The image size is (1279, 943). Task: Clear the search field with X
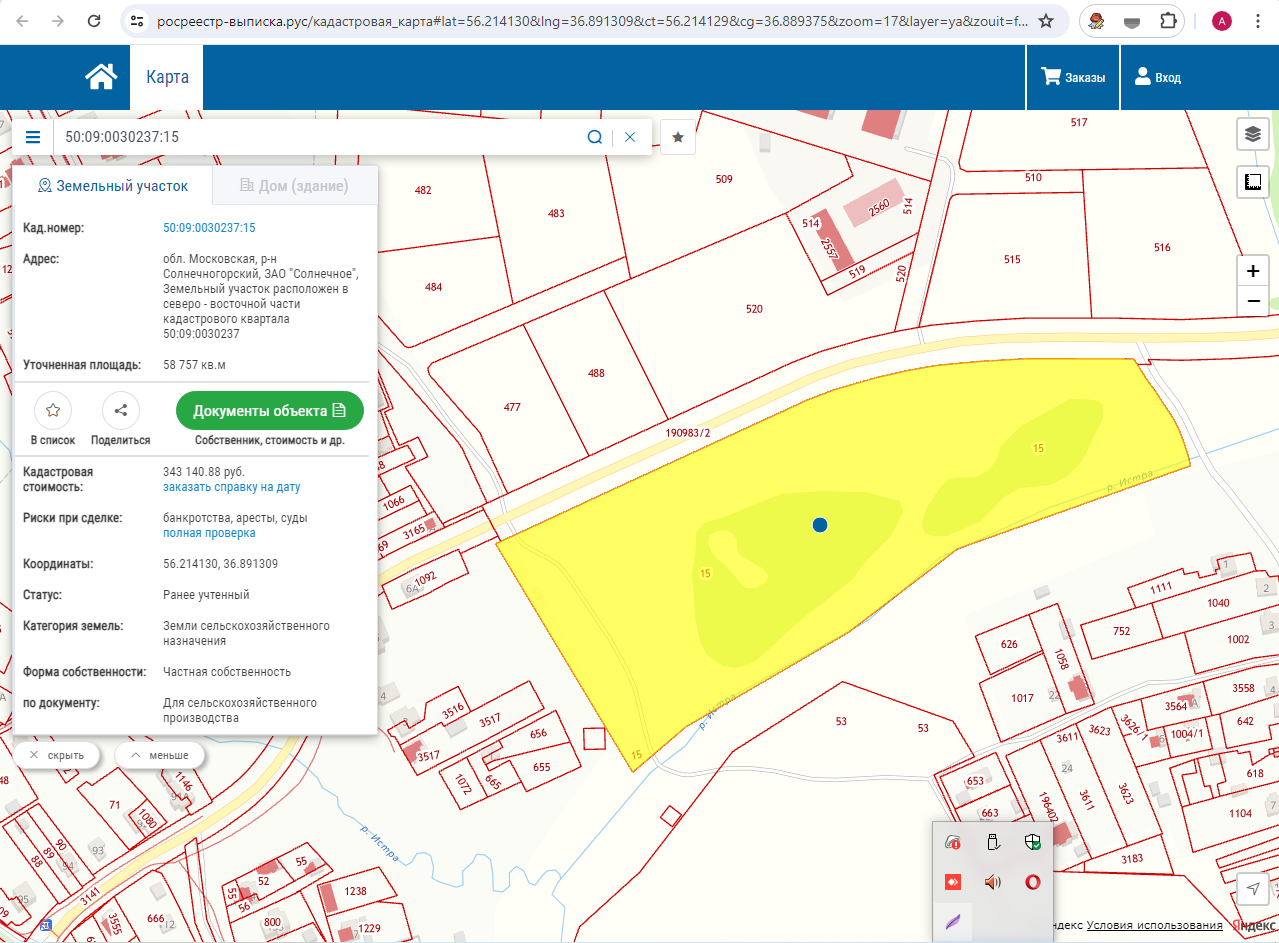tap(630, 138)
